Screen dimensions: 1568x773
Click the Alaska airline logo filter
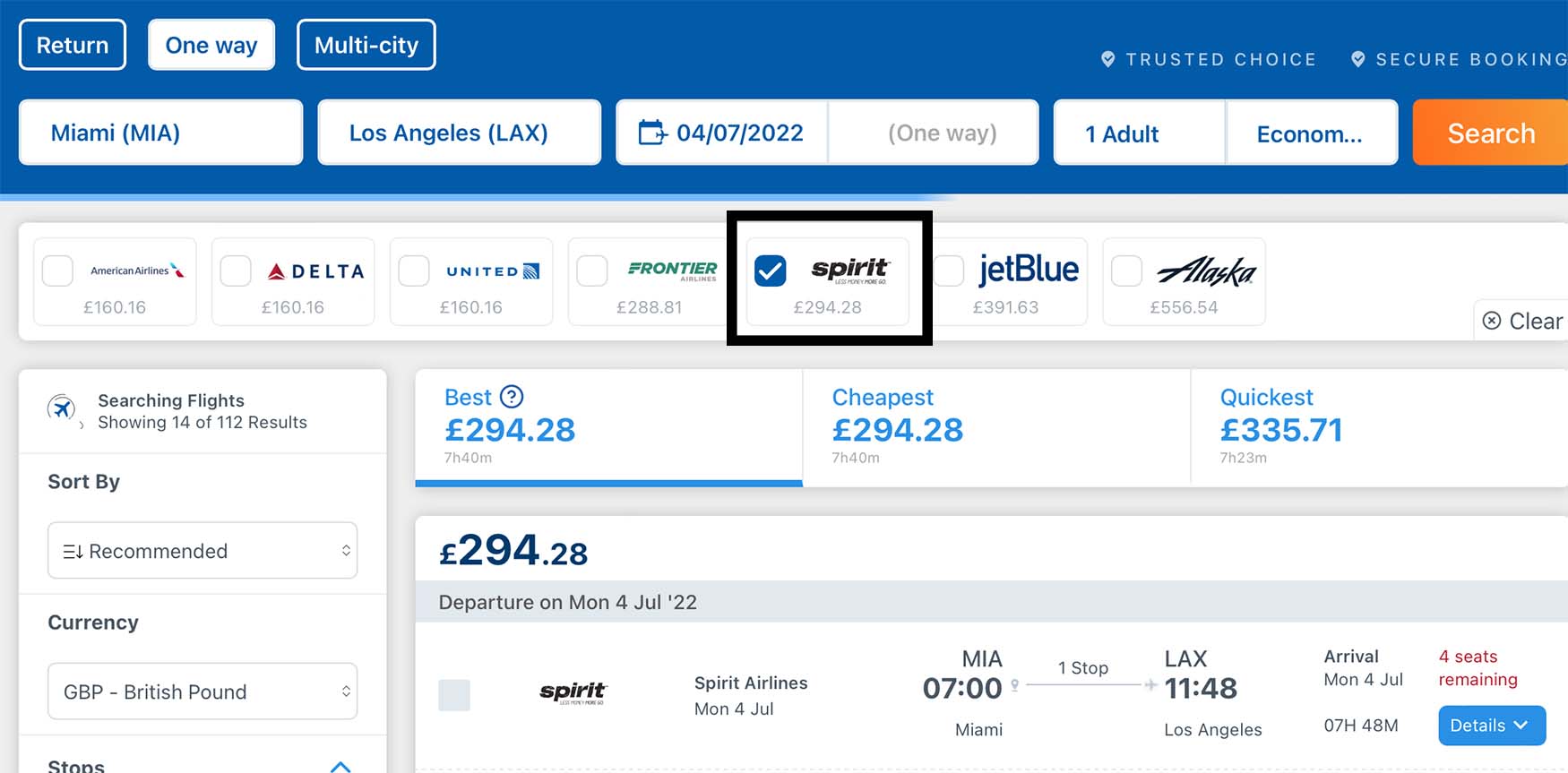click(x=1207, y=271)
